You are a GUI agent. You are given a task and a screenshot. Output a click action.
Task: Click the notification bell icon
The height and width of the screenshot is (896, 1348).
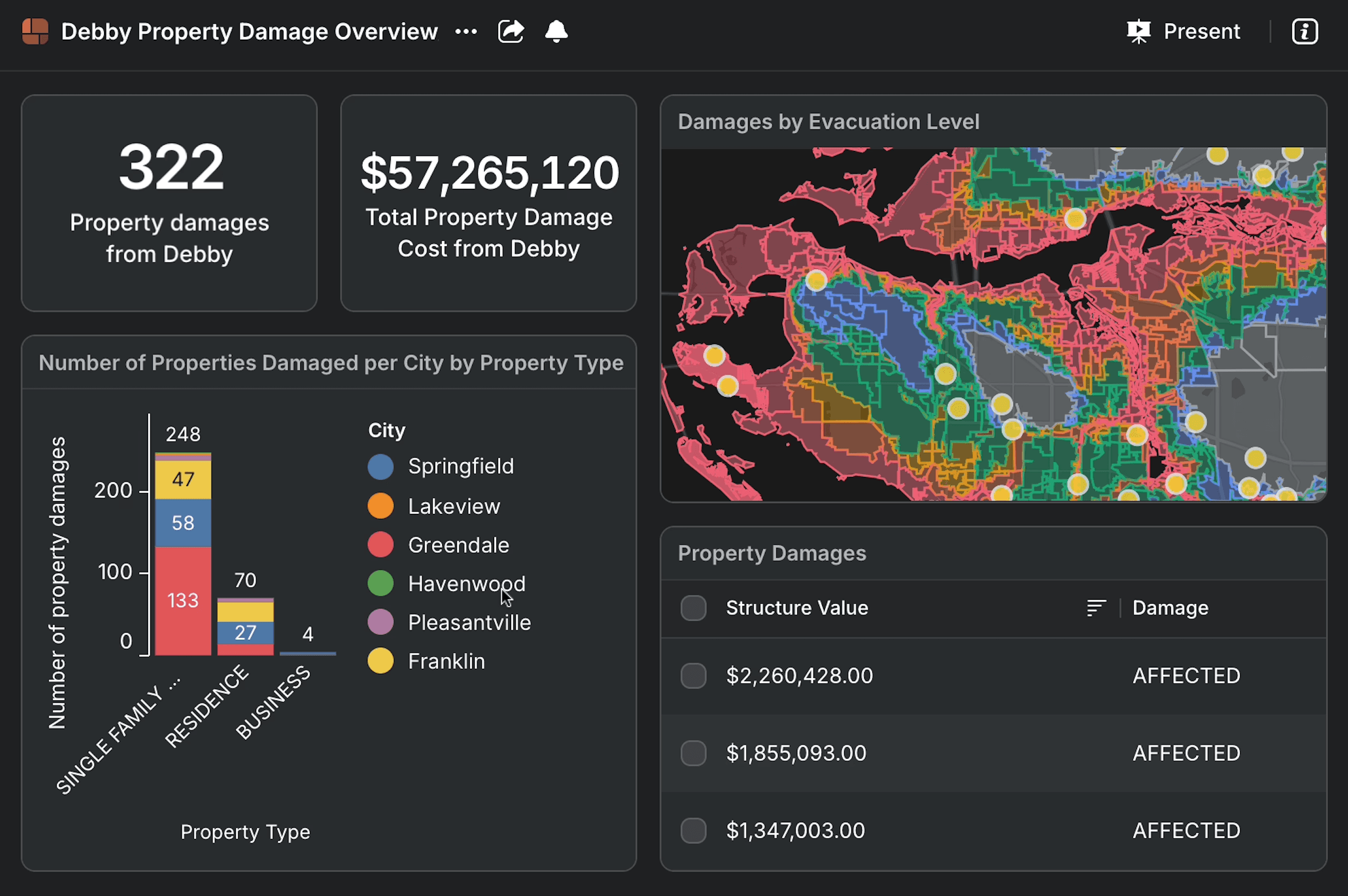coord(556,32)
